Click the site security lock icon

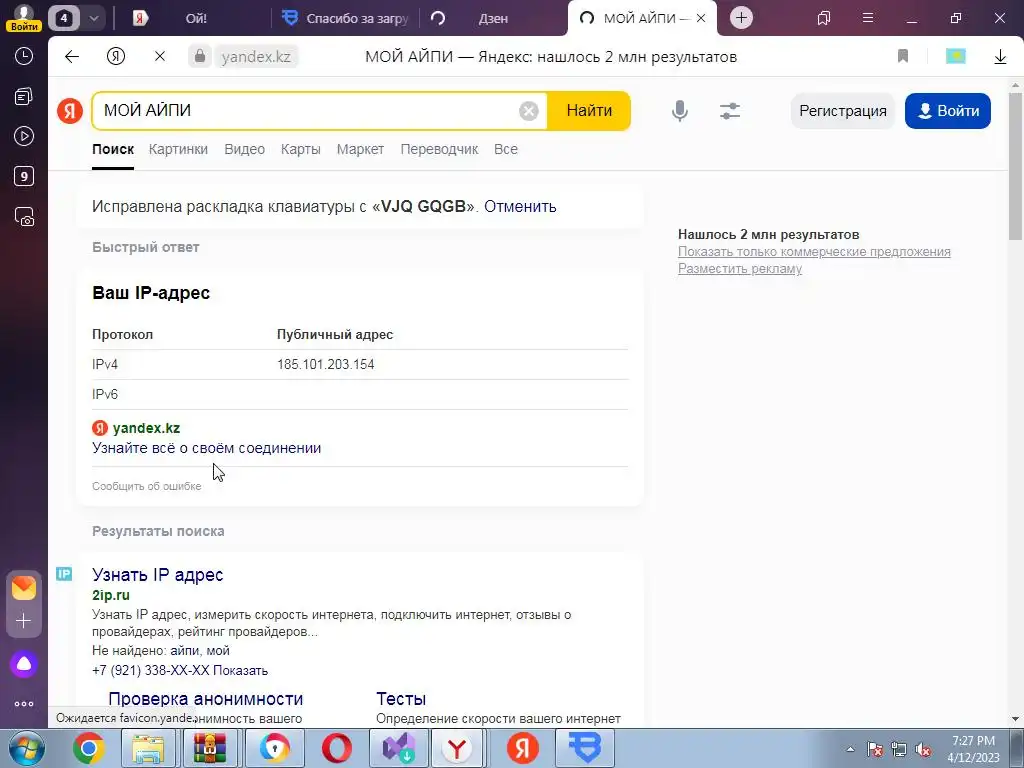[200, 57]
